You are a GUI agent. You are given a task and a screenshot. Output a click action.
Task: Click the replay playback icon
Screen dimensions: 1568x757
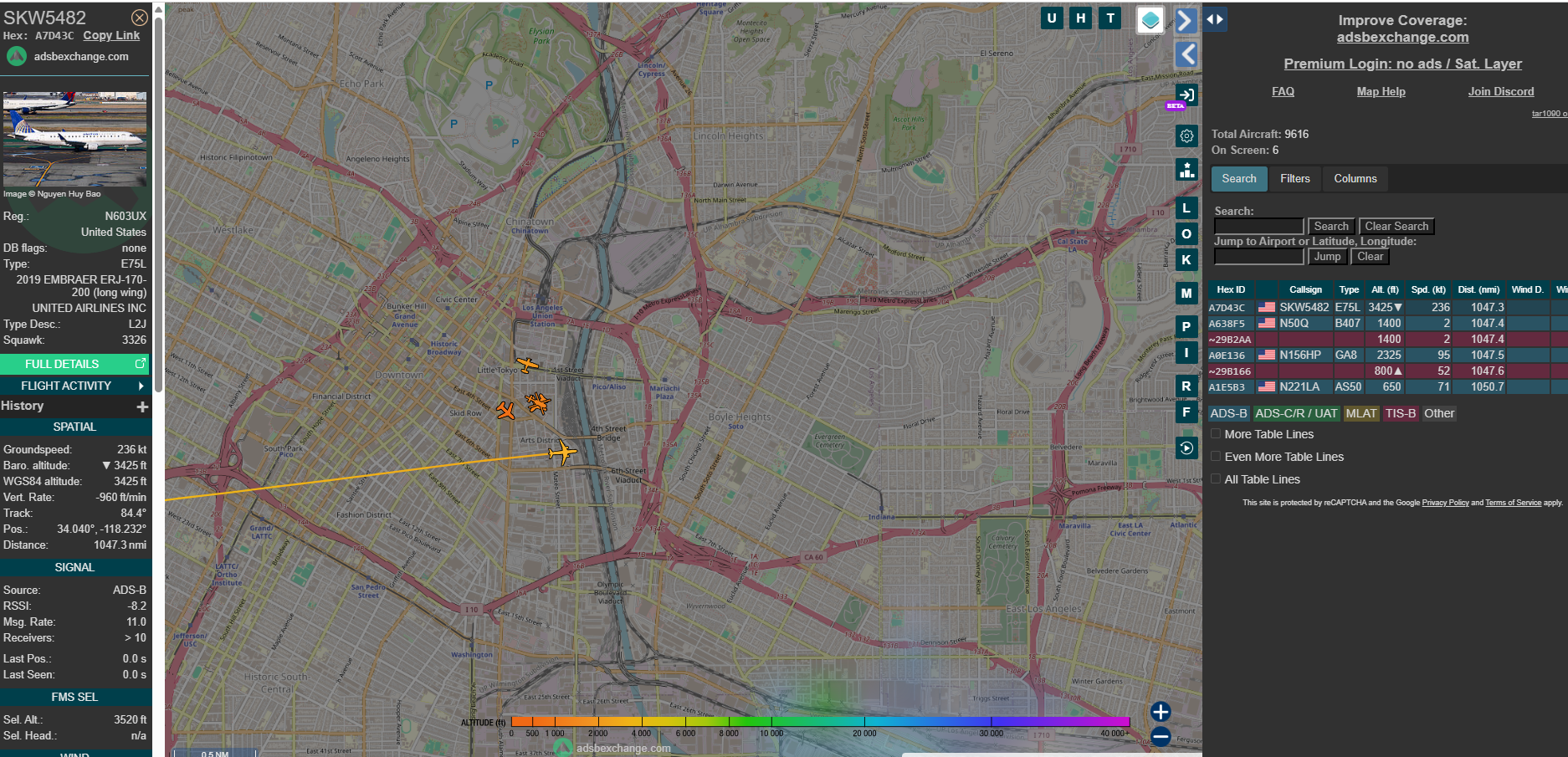[x=1186, y=448]
